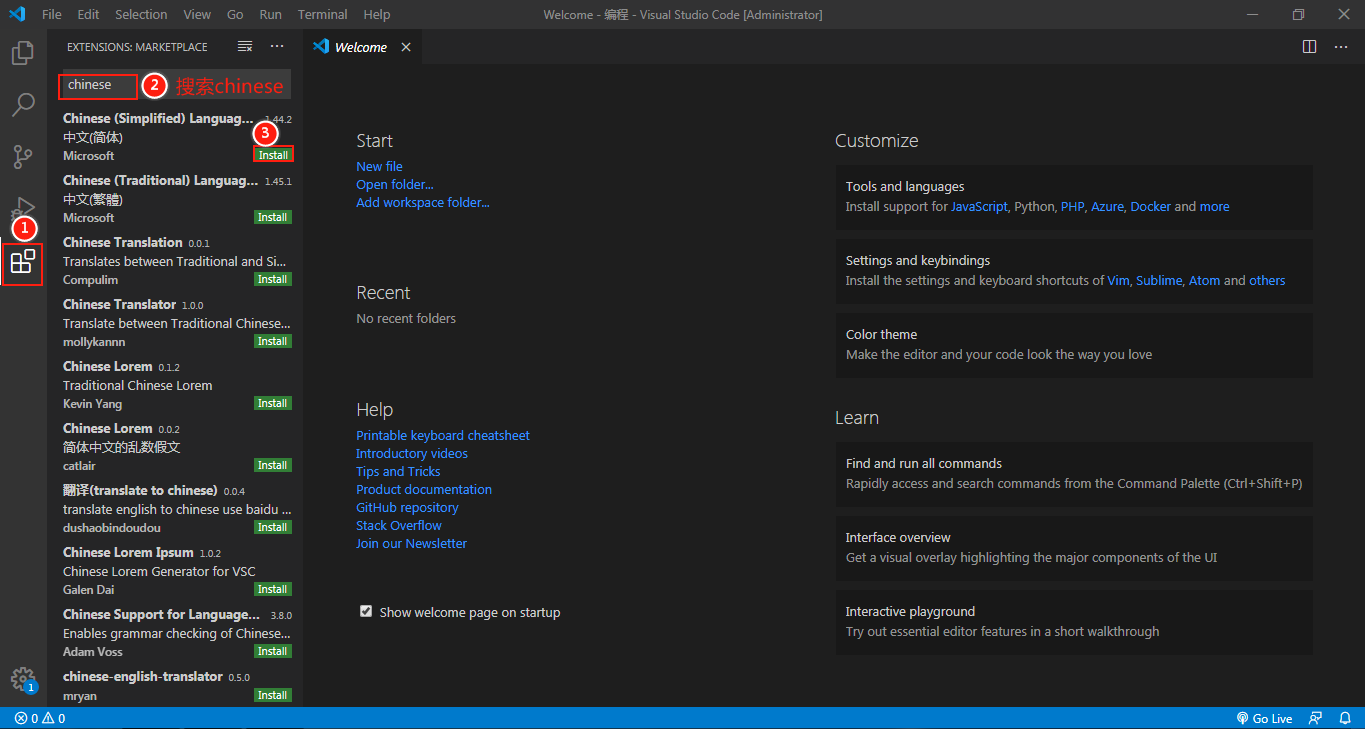Install translate to chinese by dushaobindoudou
The width and height of the screenshot is (1365, 729).
[273, 527]
